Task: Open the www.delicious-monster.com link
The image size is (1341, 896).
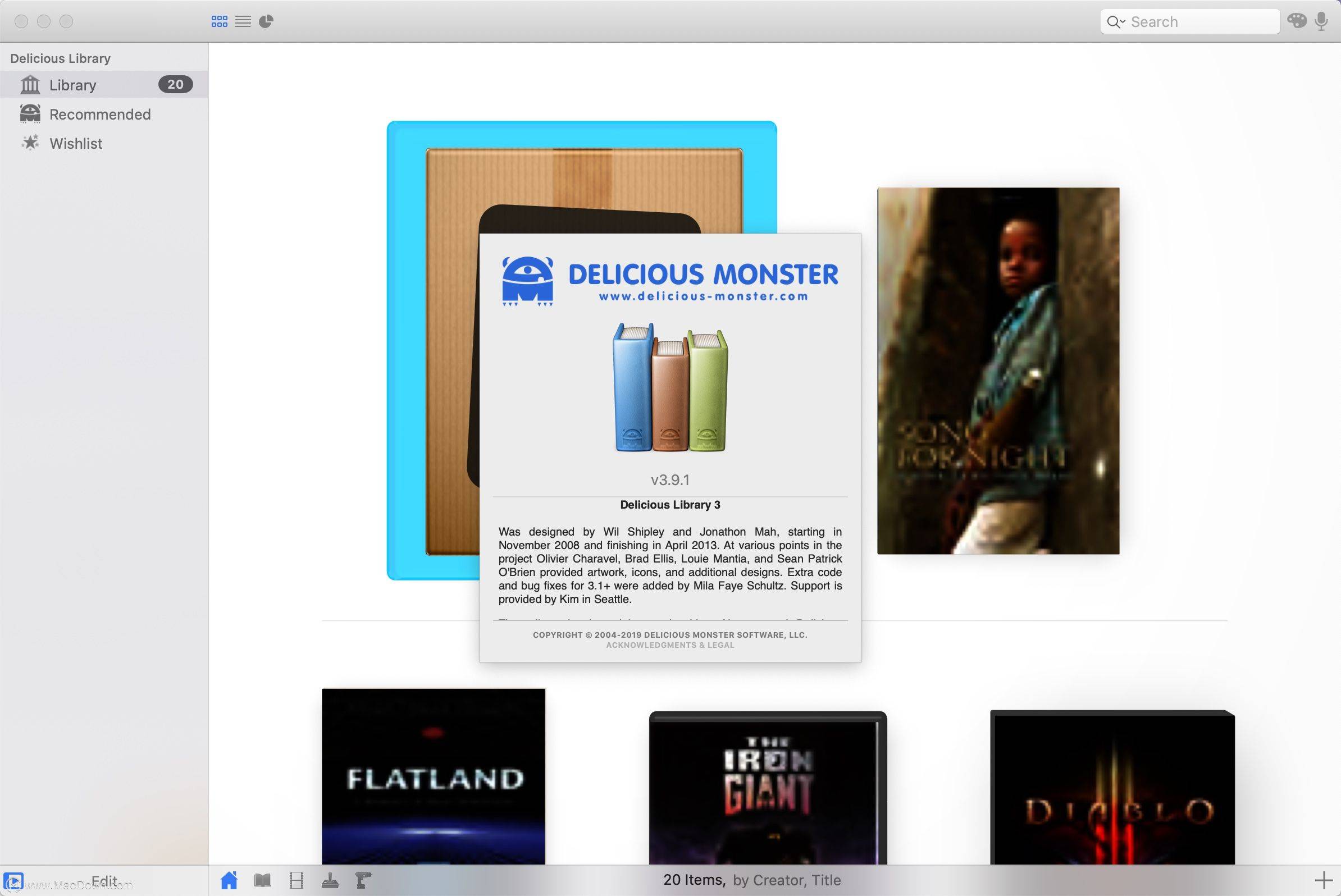Action: point(704,296)
